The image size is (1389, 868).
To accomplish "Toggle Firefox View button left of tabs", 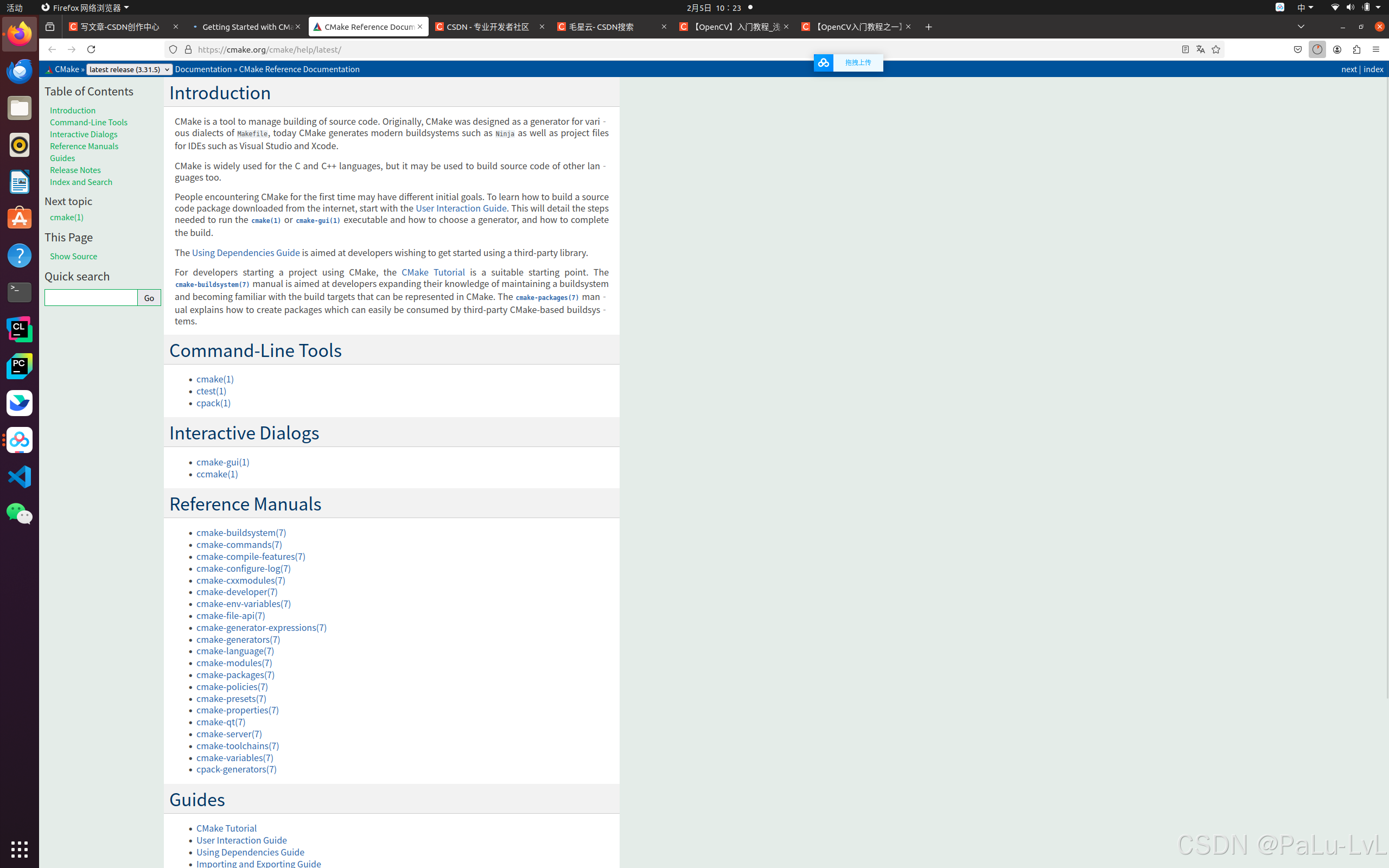I will 50,27.
